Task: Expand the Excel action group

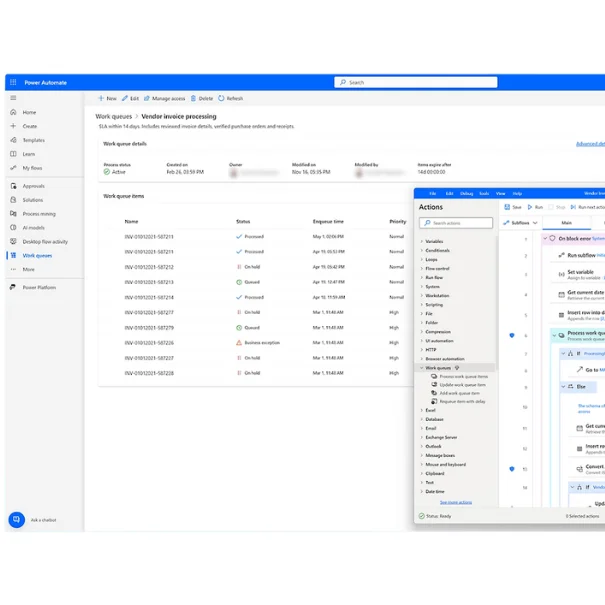Action: (421, 410)
